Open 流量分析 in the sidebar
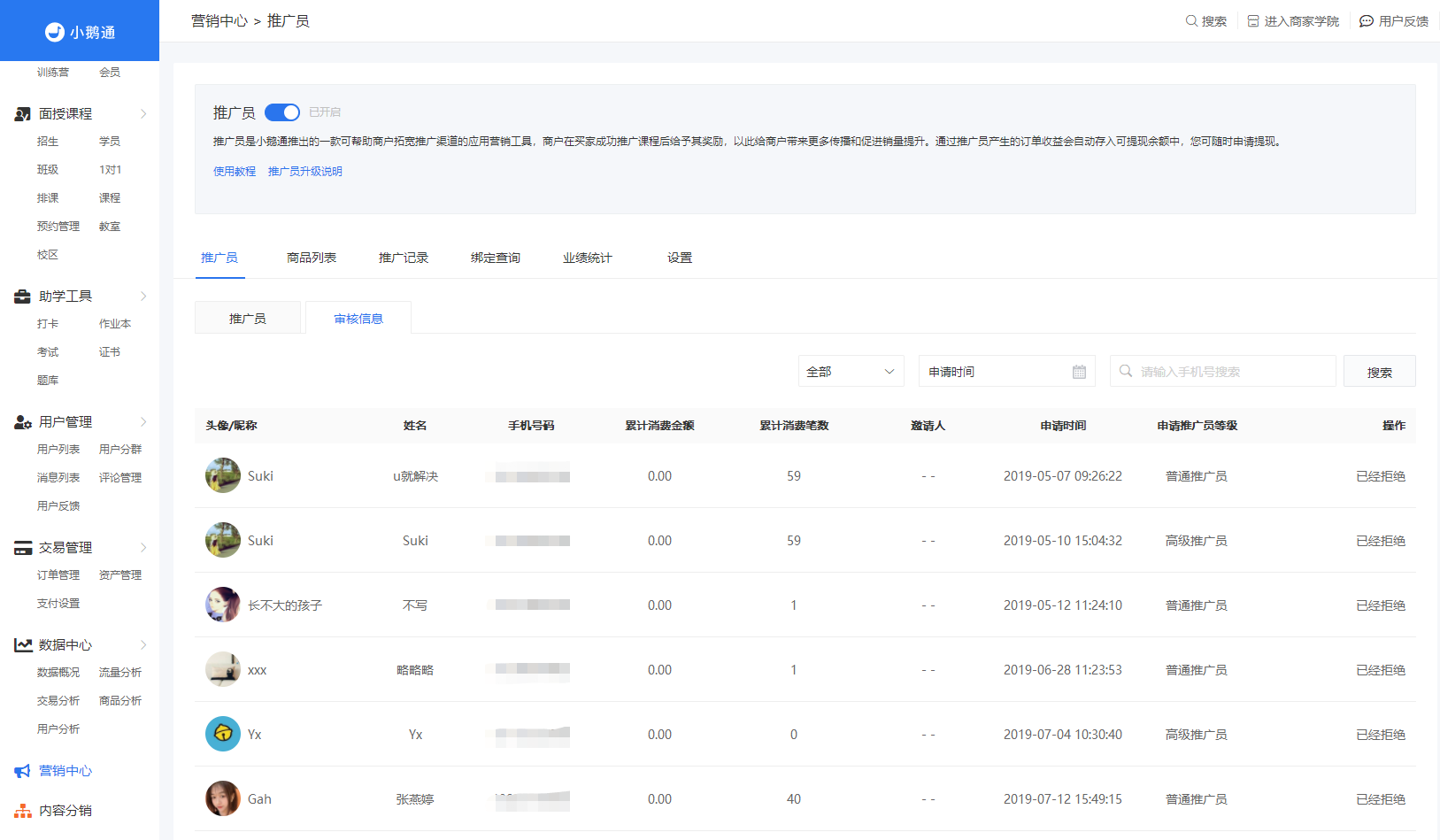 coord(120,673)
